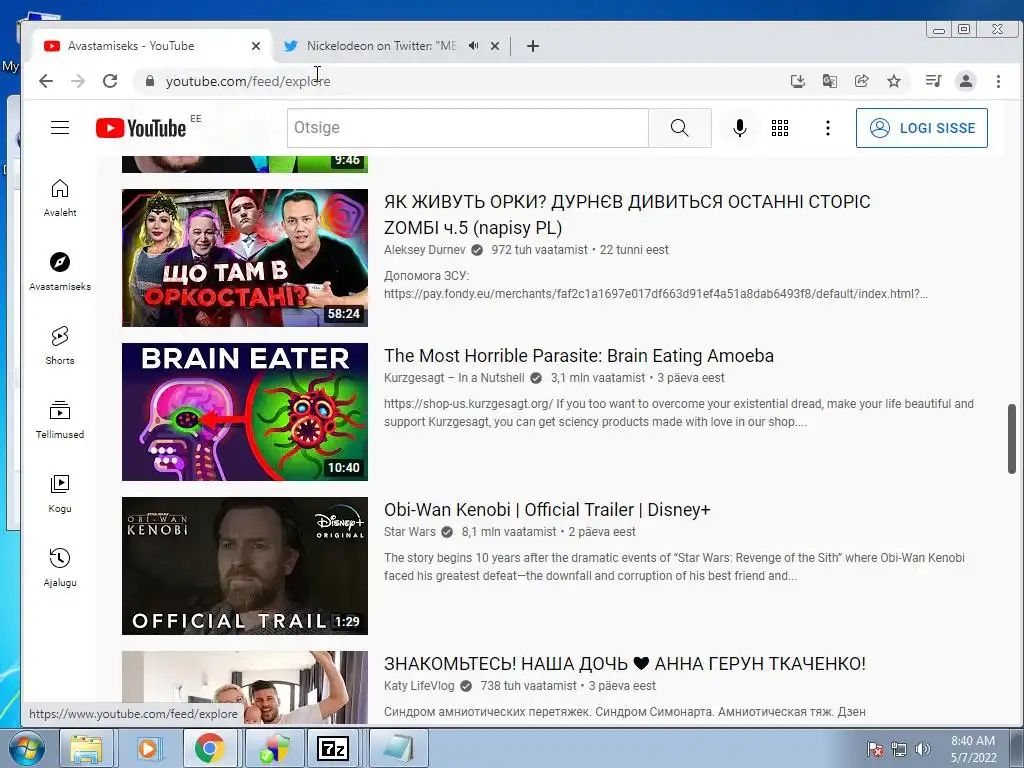
Task: Open Tellimused subscriptions in sidebar
Action: 60,419
